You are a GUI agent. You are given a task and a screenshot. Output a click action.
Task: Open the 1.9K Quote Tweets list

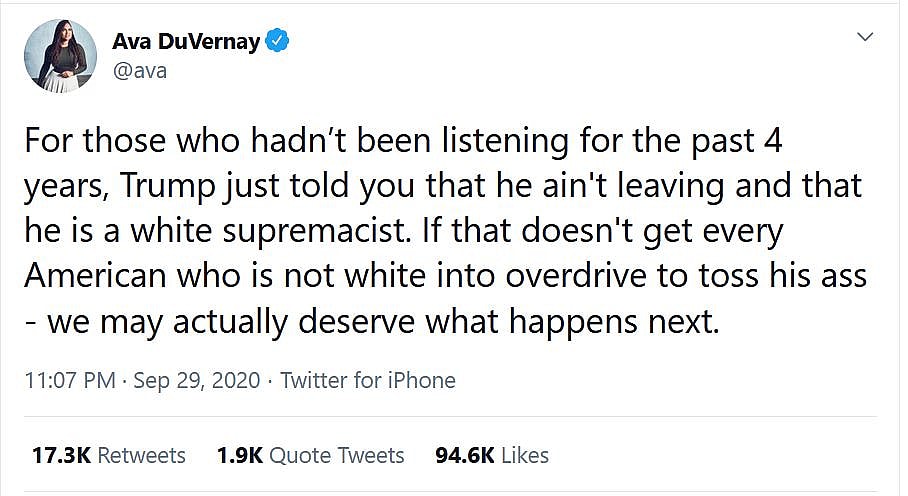click(310, 455)
